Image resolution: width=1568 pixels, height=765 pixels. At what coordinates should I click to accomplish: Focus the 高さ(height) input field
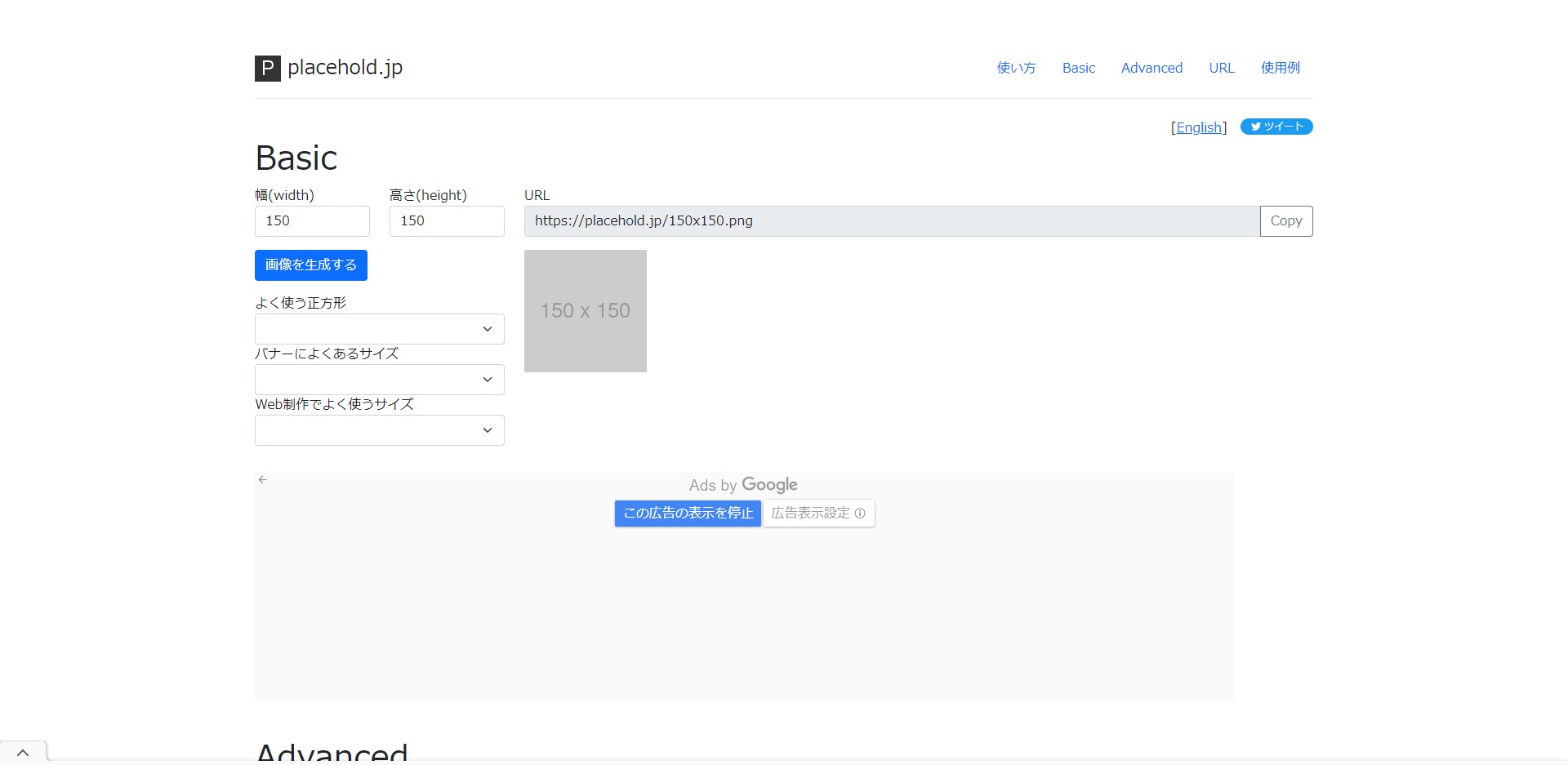pos(447,221)
